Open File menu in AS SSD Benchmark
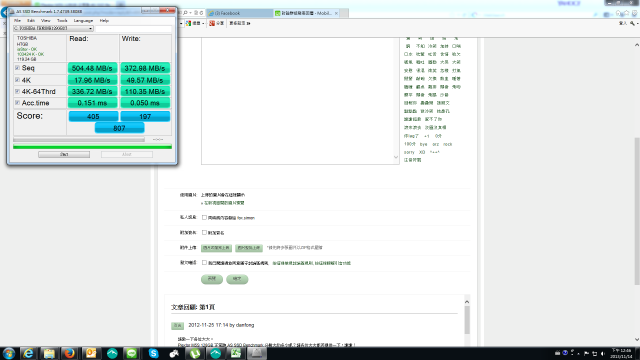 click(17, 20)
